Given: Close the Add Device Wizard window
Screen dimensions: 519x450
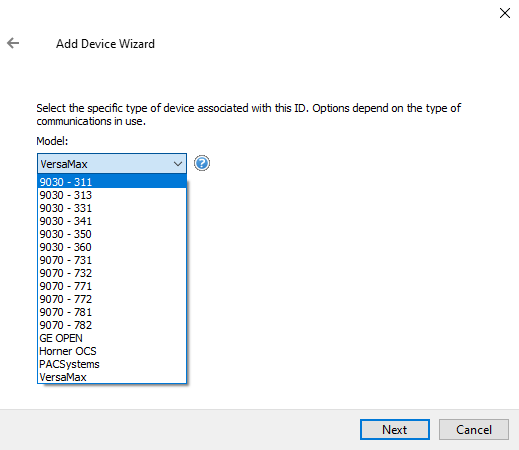Looking at the screenshot, I should (x=505, y=13).
